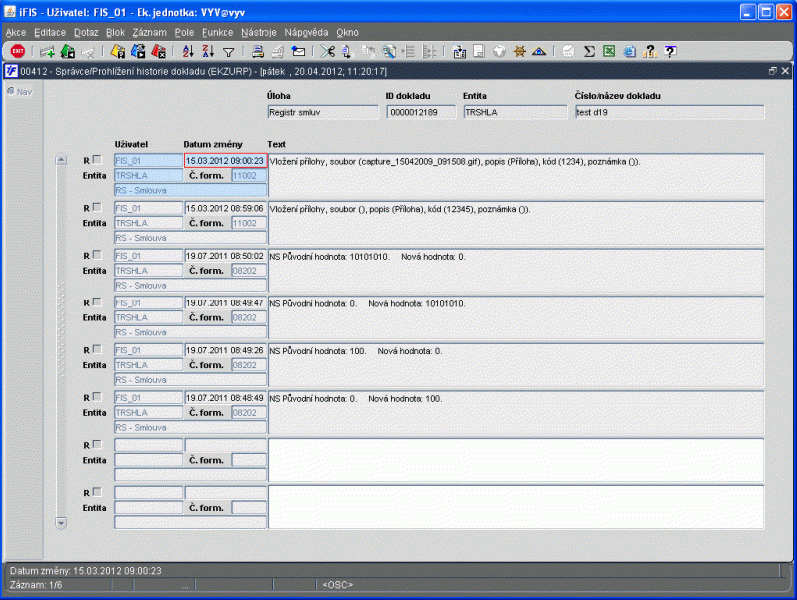Open the Záznam menu
This screenshot has width=797, height=600.
[x=149, y=33]
